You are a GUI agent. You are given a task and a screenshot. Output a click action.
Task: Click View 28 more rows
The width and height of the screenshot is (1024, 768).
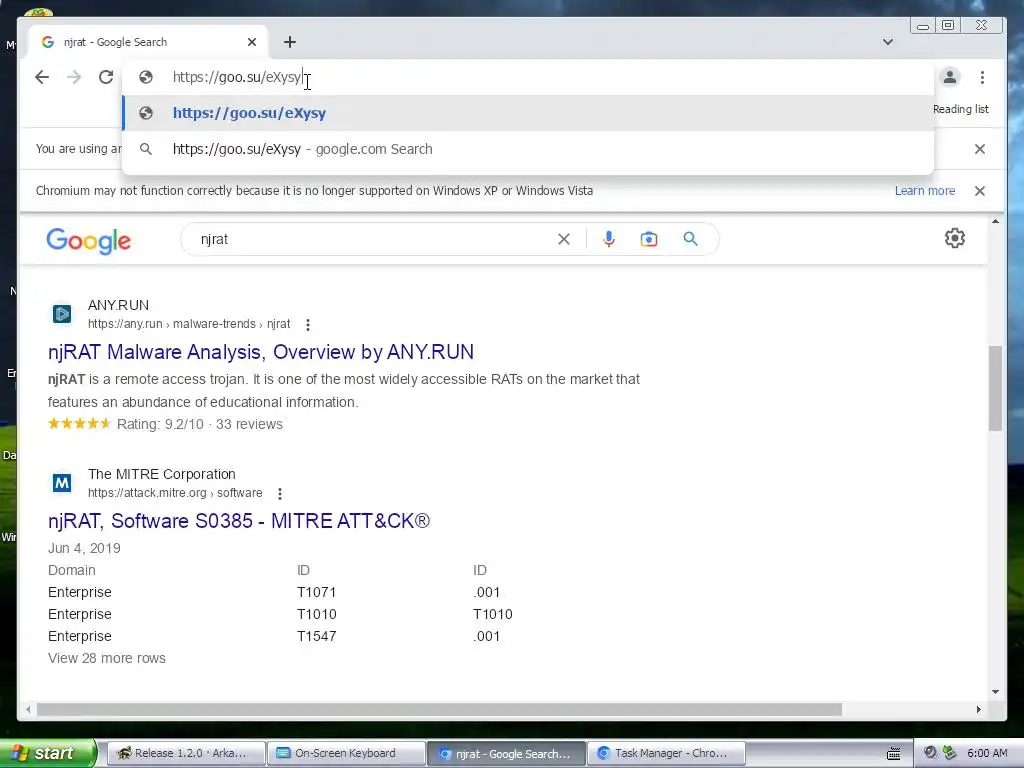coord(106,658)
